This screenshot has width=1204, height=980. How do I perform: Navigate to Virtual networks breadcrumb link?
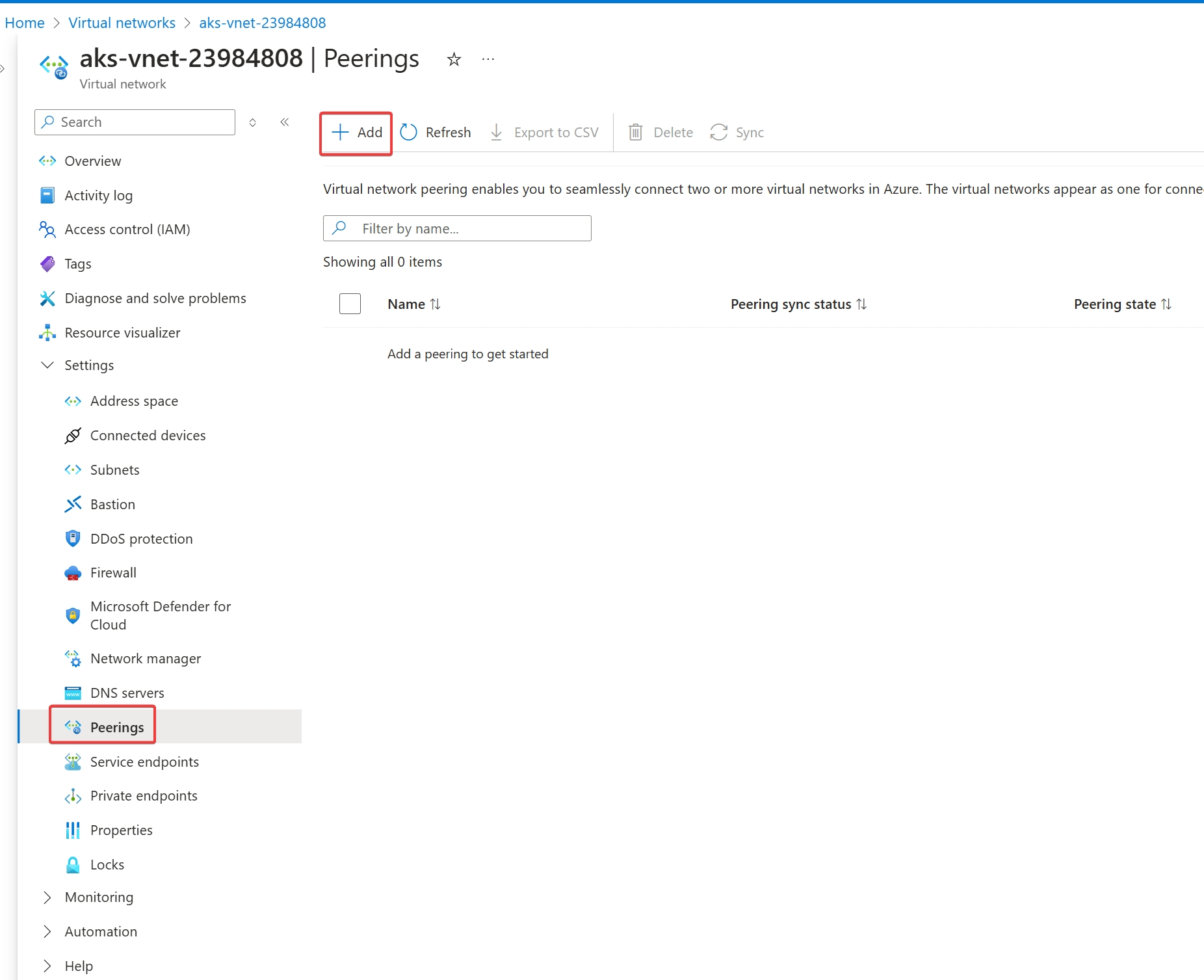coord(122,23)
